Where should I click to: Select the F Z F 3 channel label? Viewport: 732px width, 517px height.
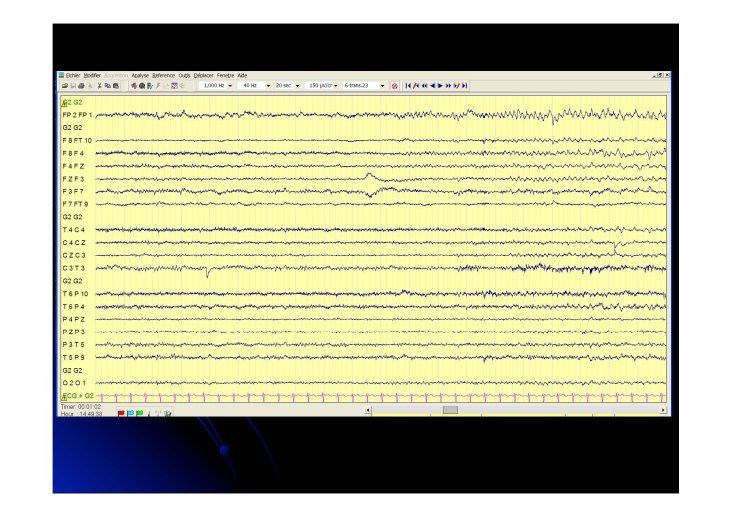73,179
